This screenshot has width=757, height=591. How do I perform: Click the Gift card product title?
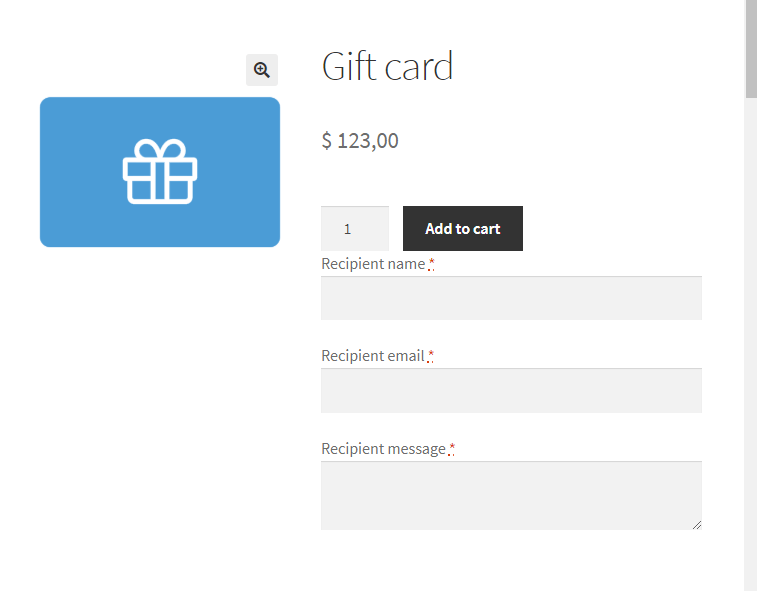387,66
